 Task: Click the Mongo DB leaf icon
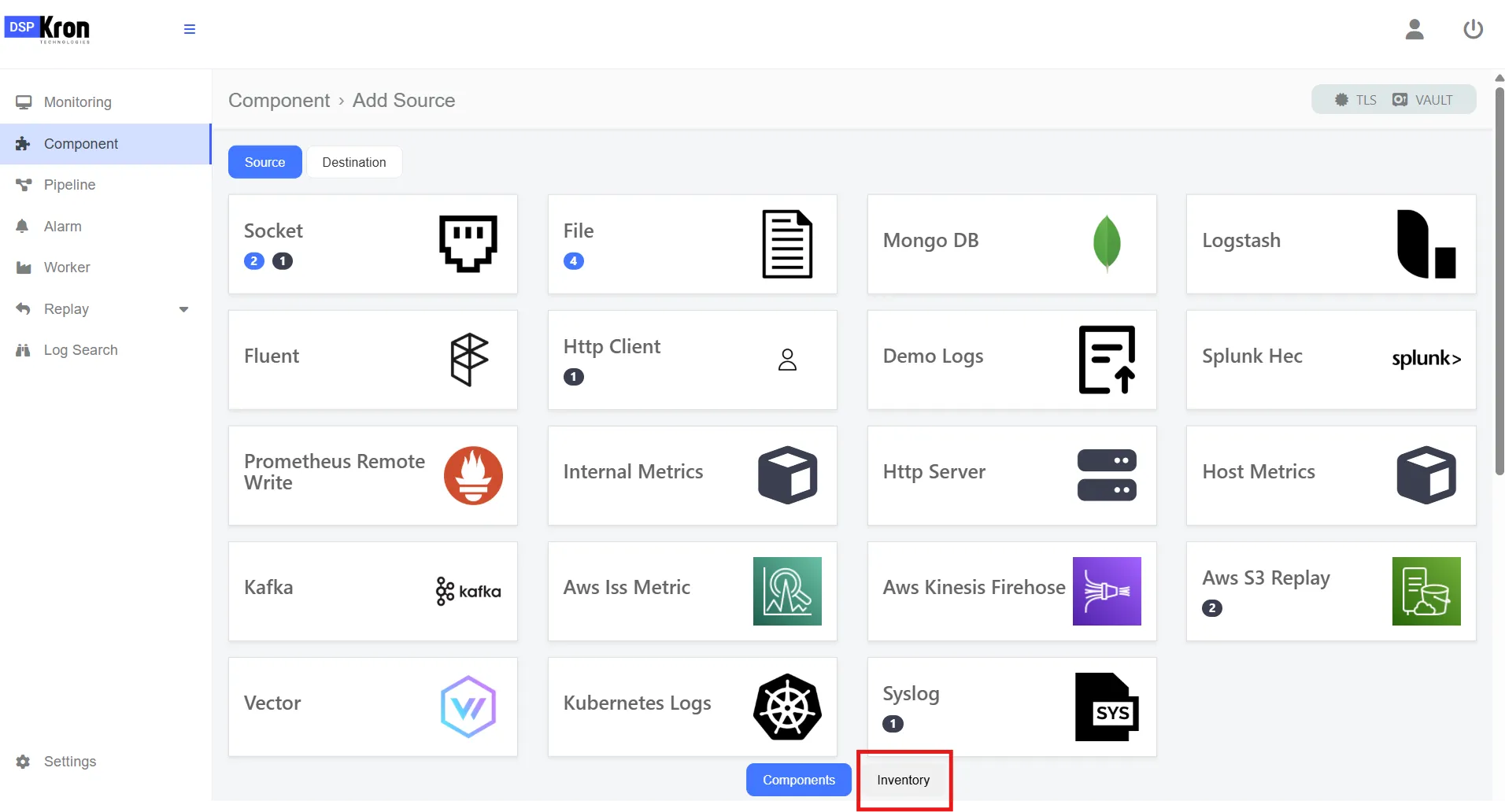(1107, 244)
